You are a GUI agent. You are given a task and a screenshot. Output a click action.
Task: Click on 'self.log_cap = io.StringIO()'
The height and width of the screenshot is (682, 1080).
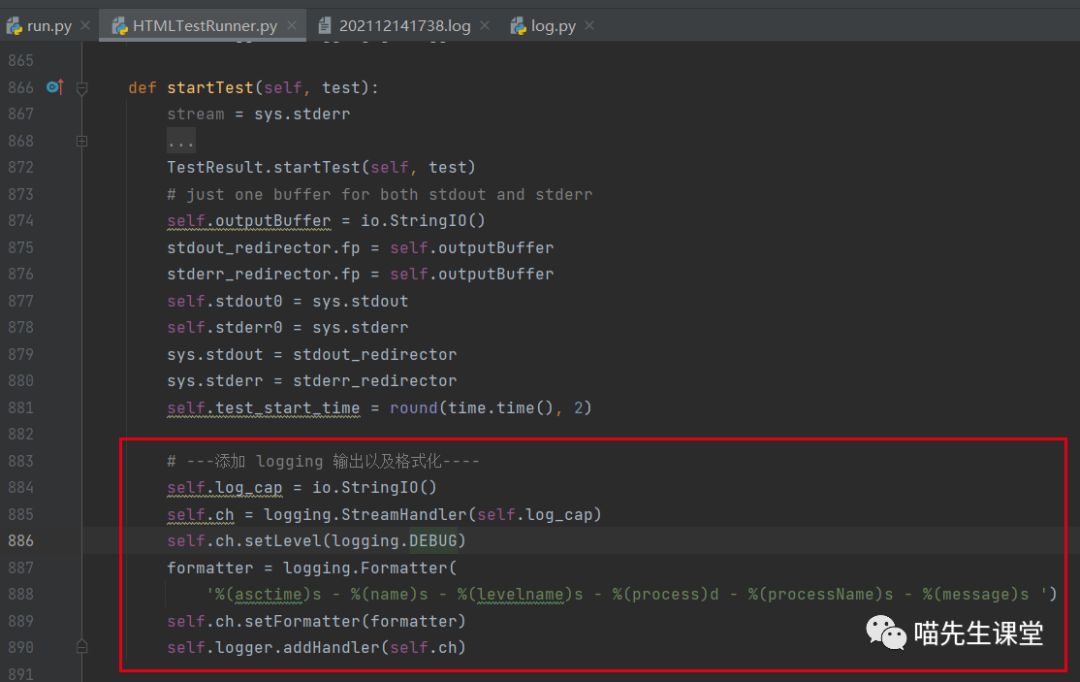coord(302,488)
